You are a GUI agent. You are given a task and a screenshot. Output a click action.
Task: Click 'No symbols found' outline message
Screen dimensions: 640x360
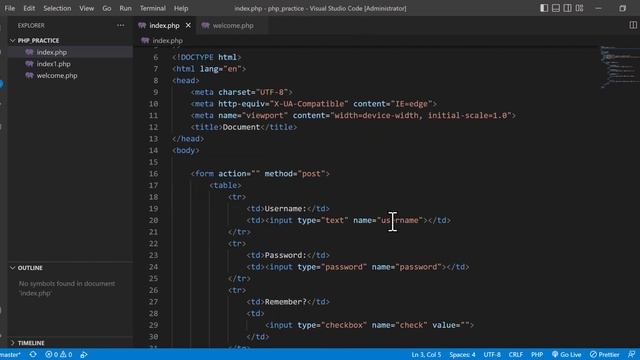67,288
